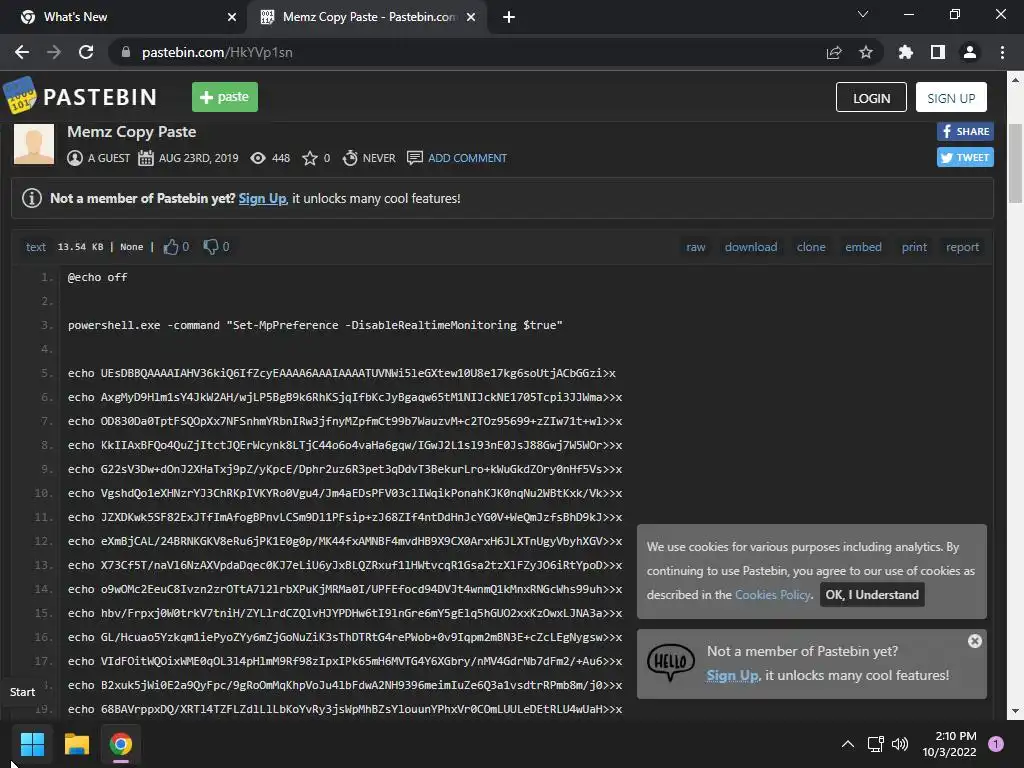Click the text syntax label

click(x=36, y=247)
